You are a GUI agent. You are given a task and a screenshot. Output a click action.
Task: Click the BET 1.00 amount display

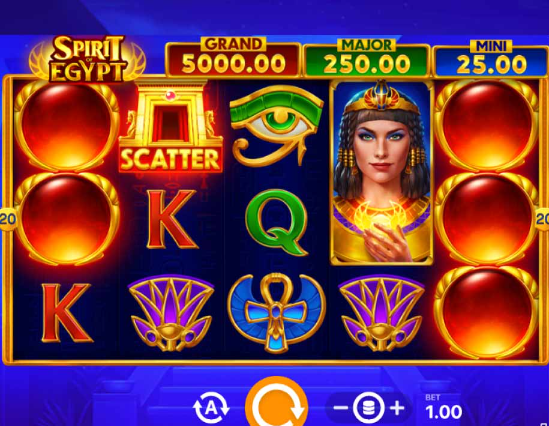click(443, 407)
